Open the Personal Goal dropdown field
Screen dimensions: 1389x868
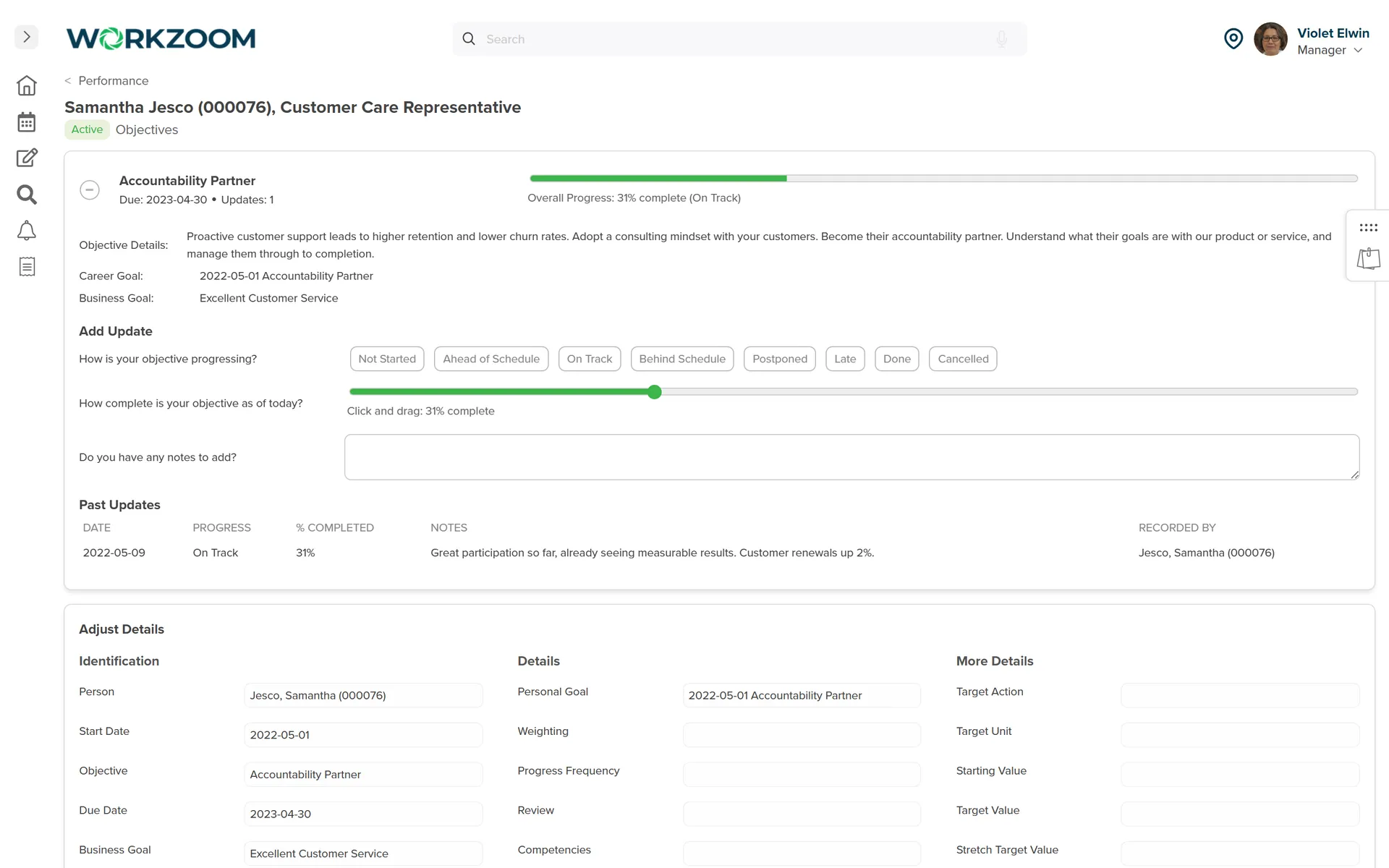coord(802,695)
